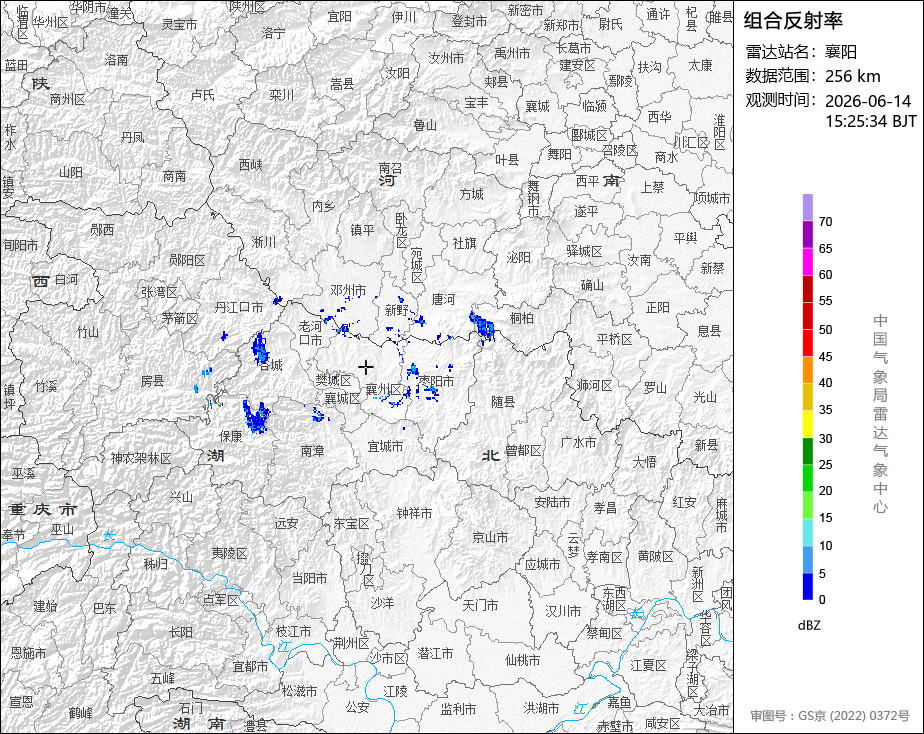Viewport: 924px width, 734px height.
Task: Click the 丹江口市 label on the map
Action: [239, 307]
